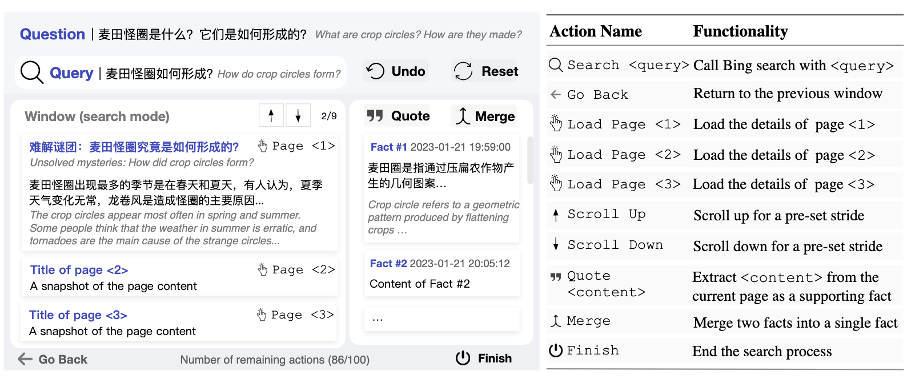908x380 pixels.
Task: Click the Quote button with quotation icon
Action: click(x=398, y=116)
